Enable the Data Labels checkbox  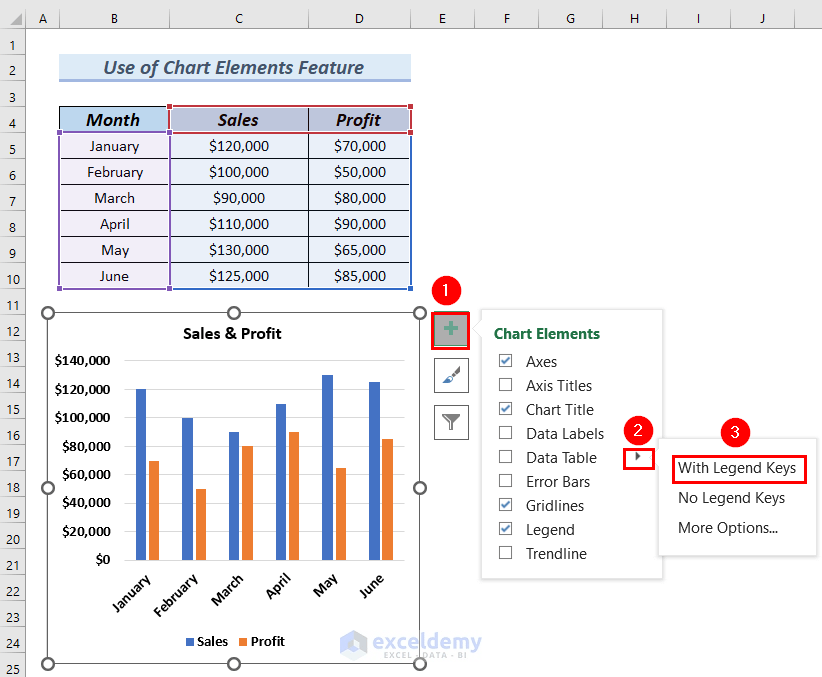pos(505,433)
